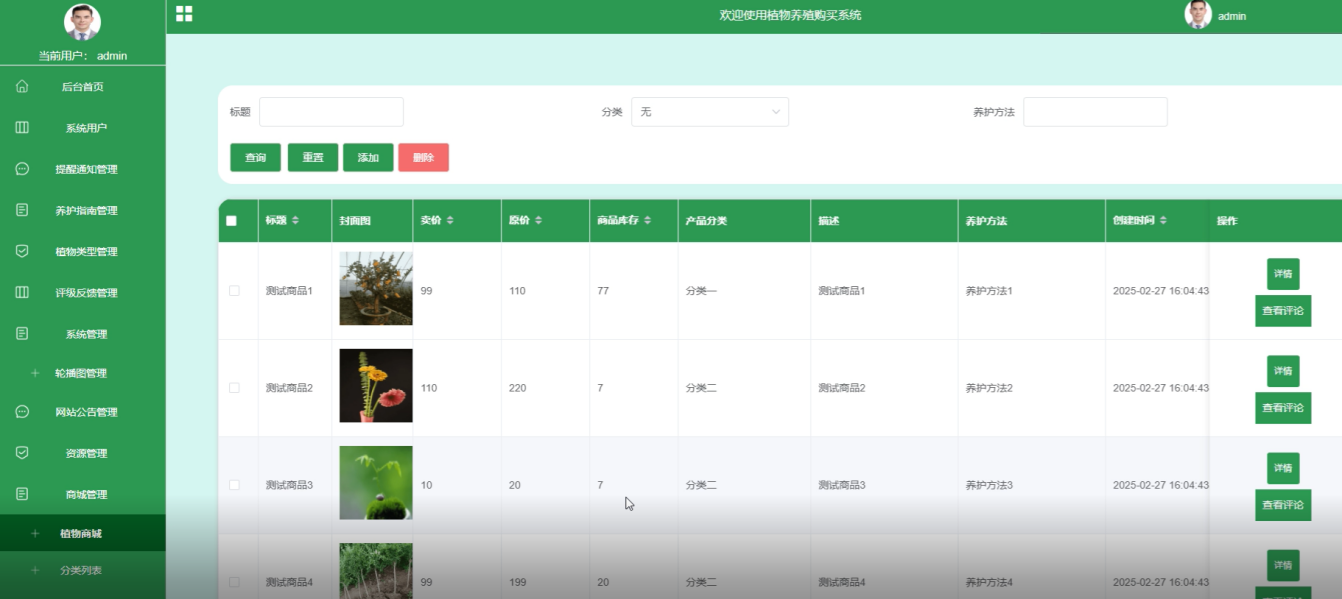
Task: Expand 系统管理 in the sidebar
Action: click(83, 333)
